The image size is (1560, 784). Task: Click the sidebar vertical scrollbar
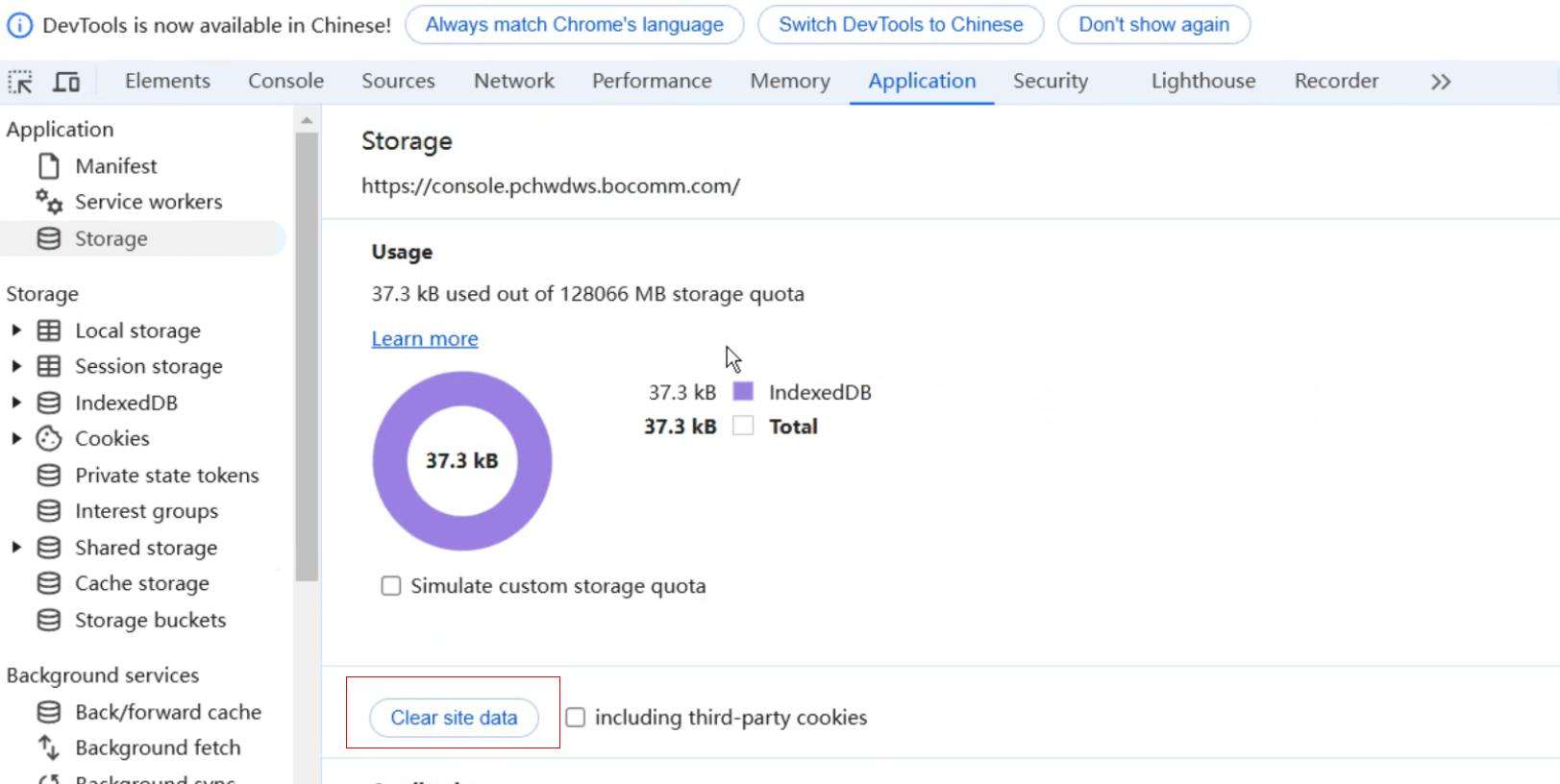tap(307, 355)
